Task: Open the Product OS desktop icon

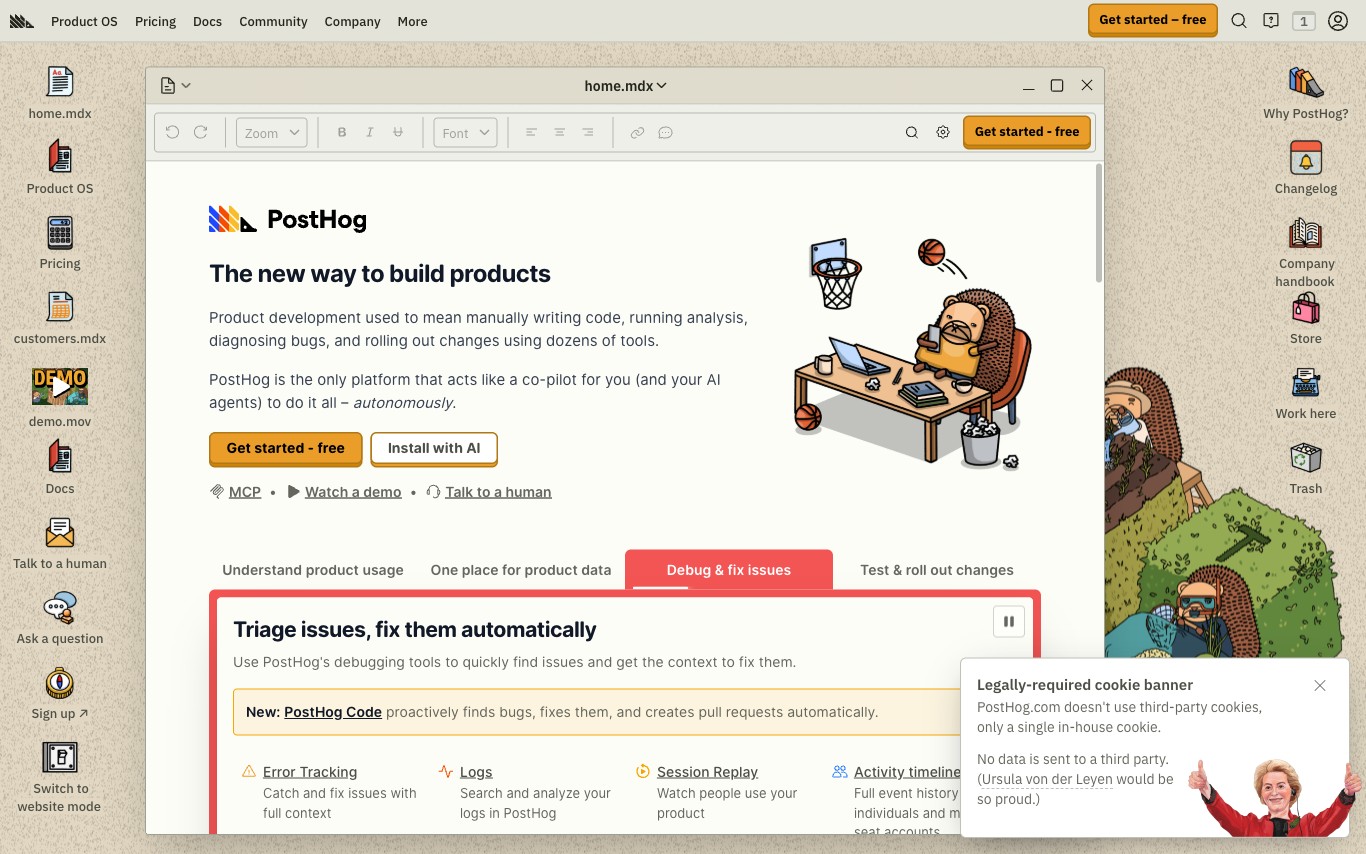Action: coord(60,157)
